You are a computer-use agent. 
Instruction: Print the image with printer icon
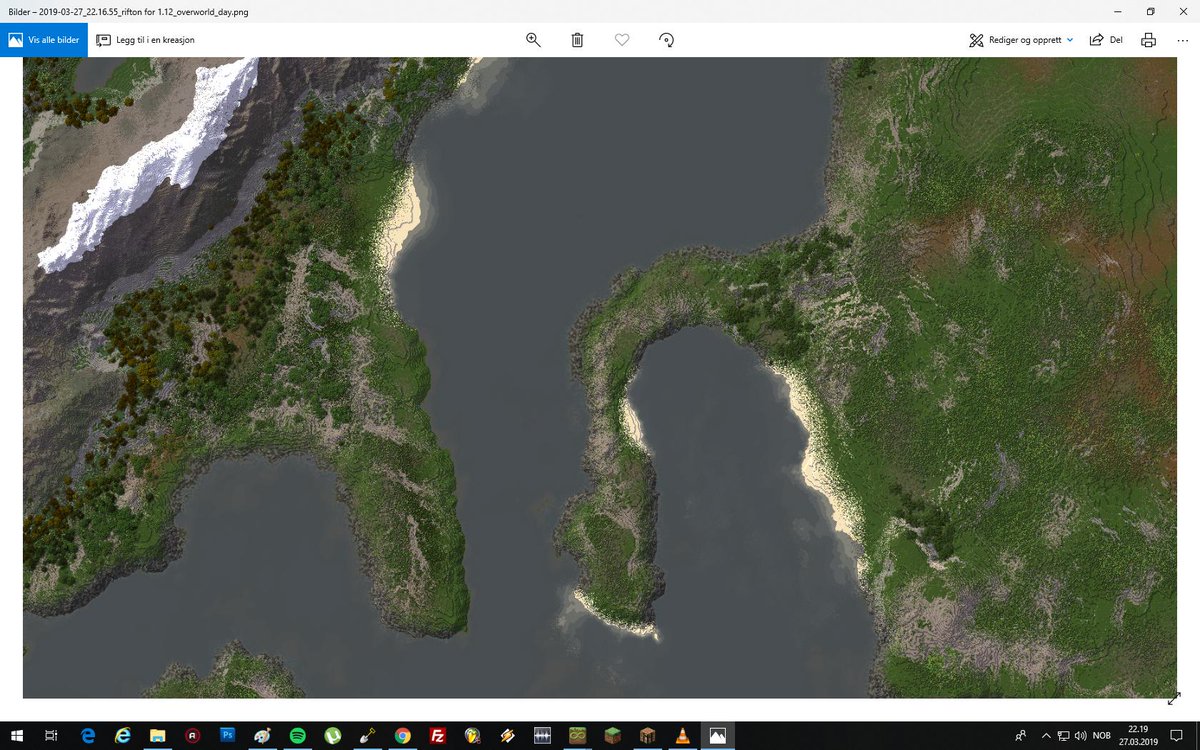1148,40
